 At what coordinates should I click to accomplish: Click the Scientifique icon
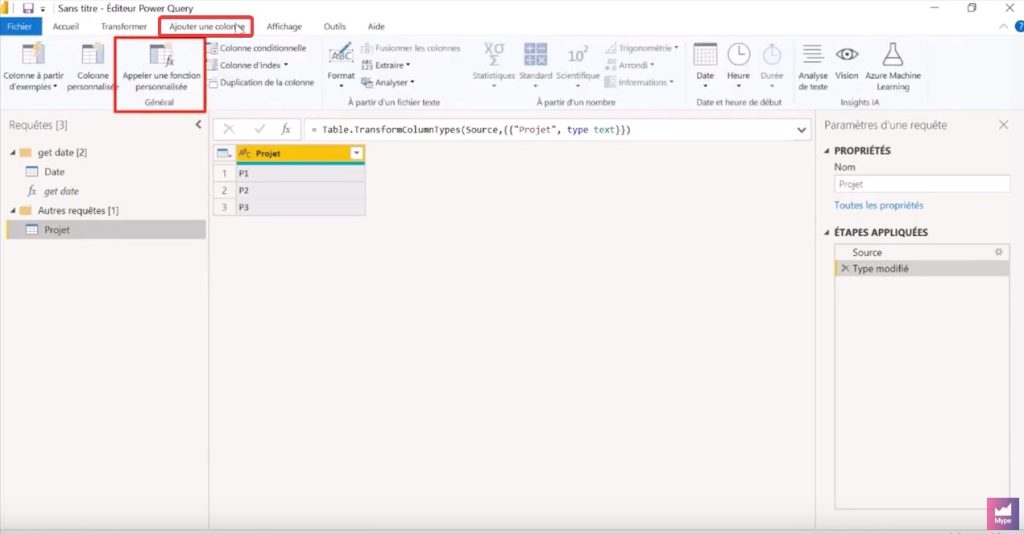[x=577, y=54]
